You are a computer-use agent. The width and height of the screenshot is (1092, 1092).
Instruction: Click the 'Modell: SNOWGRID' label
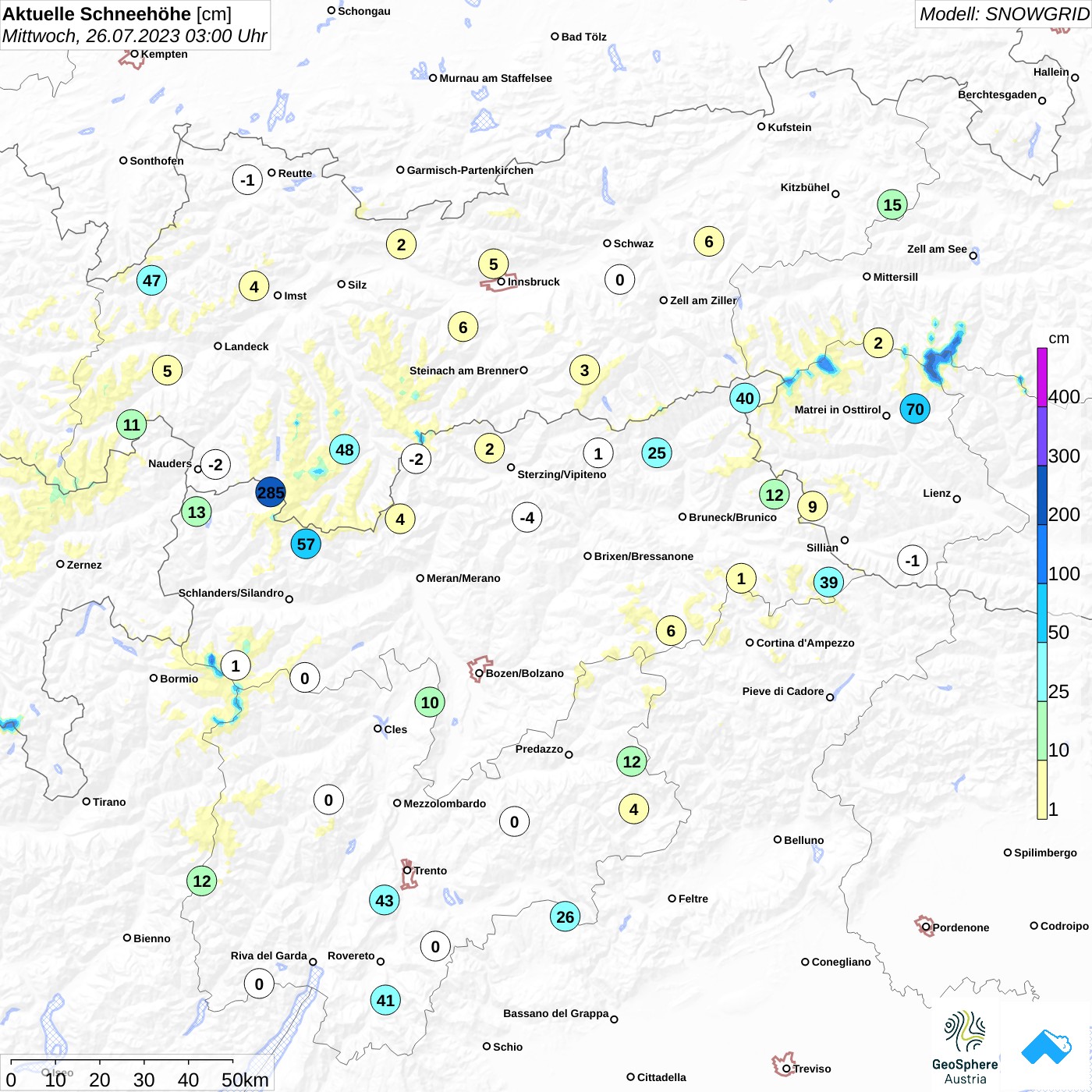coord(1004,14)
